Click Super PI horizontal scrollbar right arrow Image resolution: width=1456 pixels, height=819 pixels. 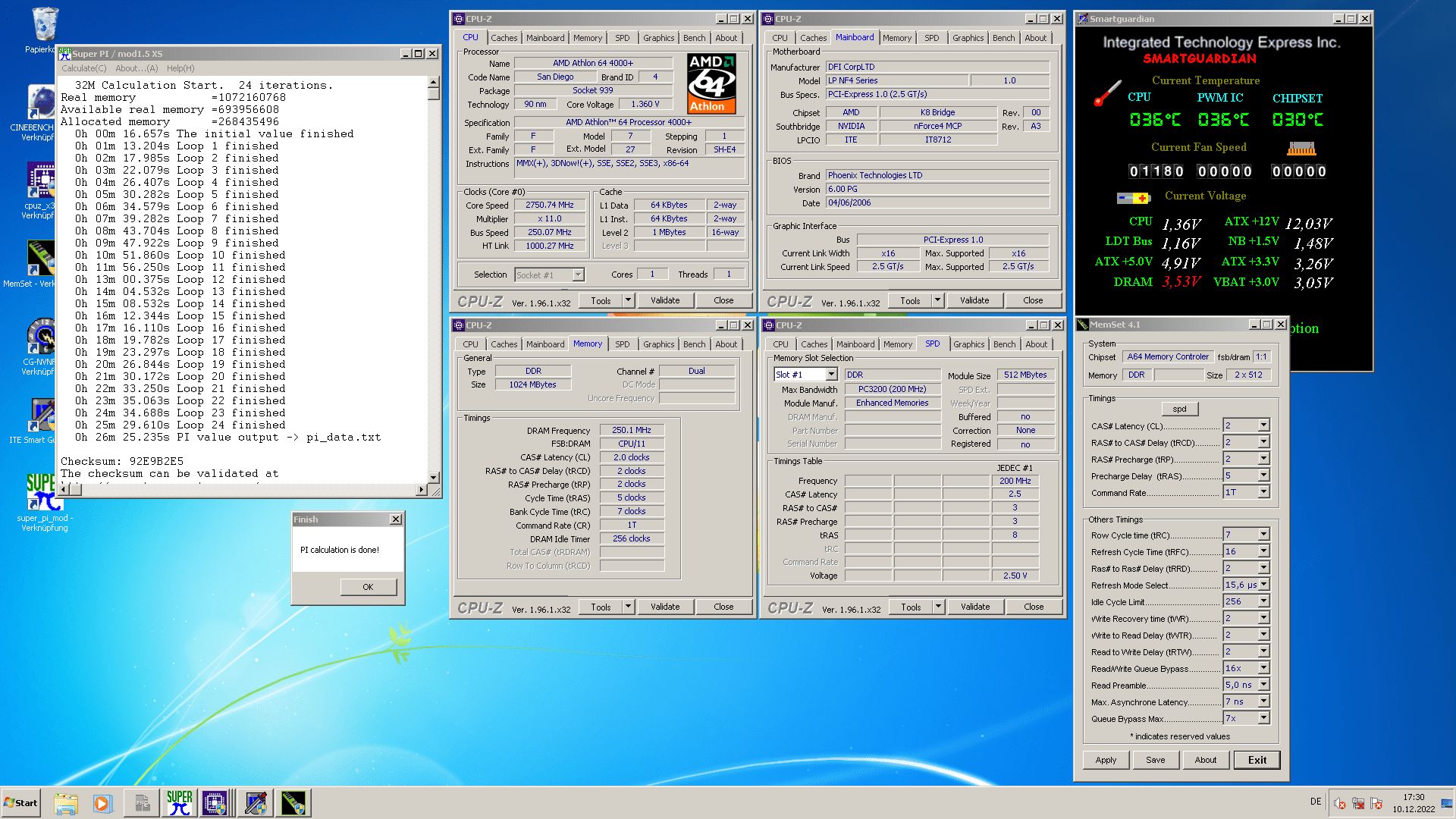(x=422, y=490)
